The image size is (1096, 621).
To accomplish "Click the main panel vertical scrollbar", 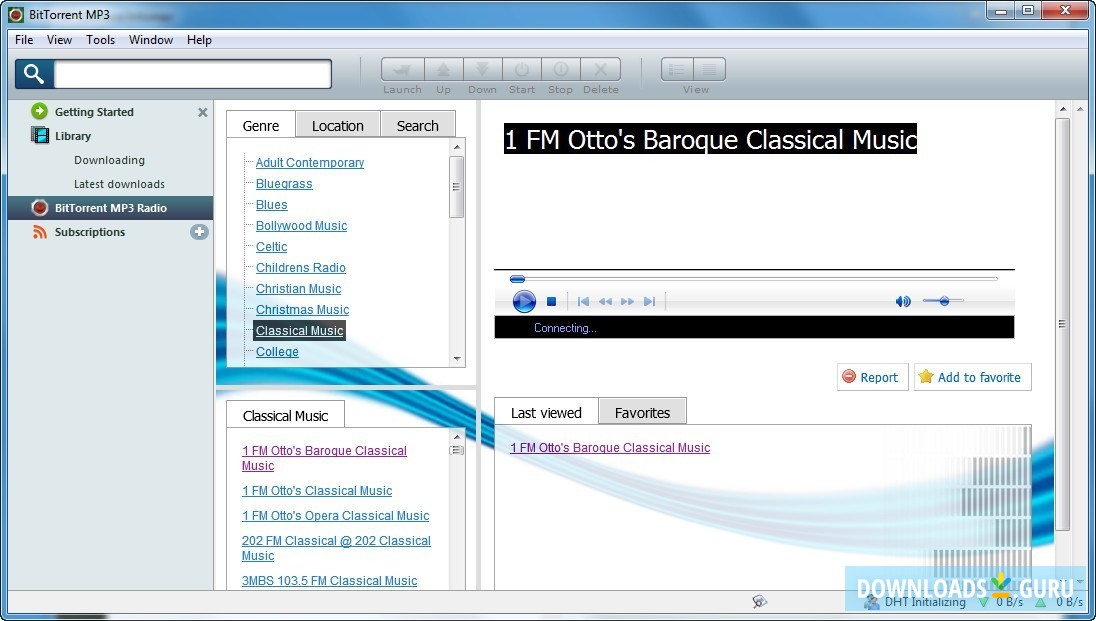I will pyautogui.click(x=1062, y=324).
